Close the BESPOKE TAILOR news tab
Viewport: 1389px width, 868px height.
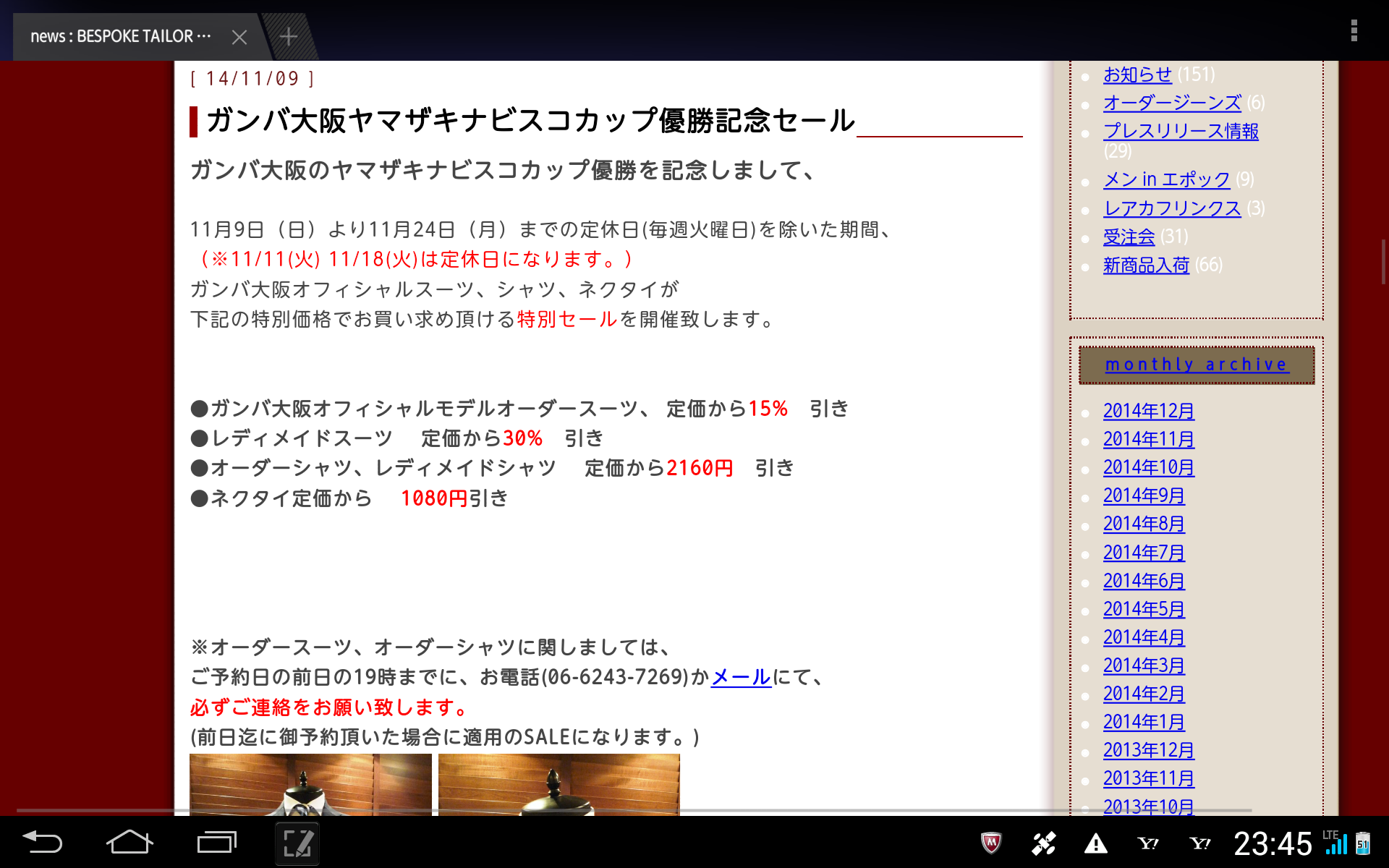tap(239, 37)
